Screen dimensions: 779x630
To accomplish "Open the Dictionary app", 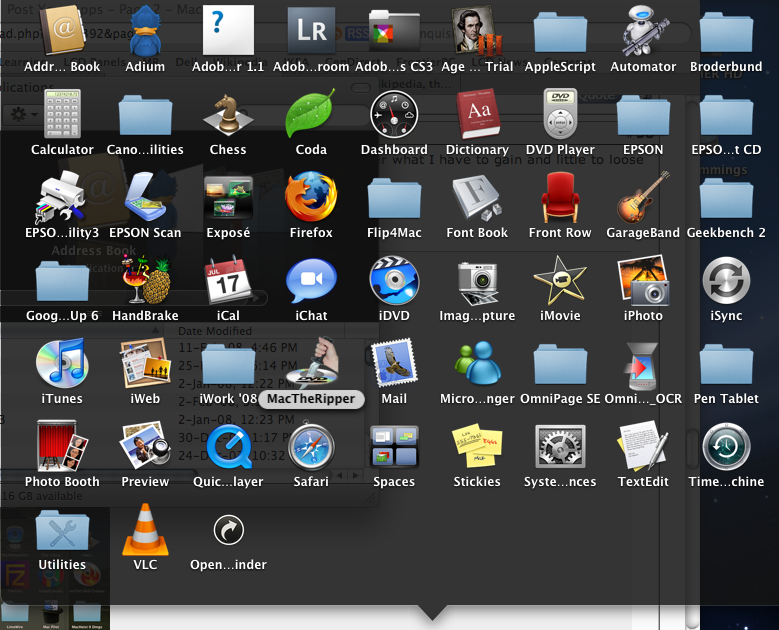I will pyautogui.click(x=477, y=114).
